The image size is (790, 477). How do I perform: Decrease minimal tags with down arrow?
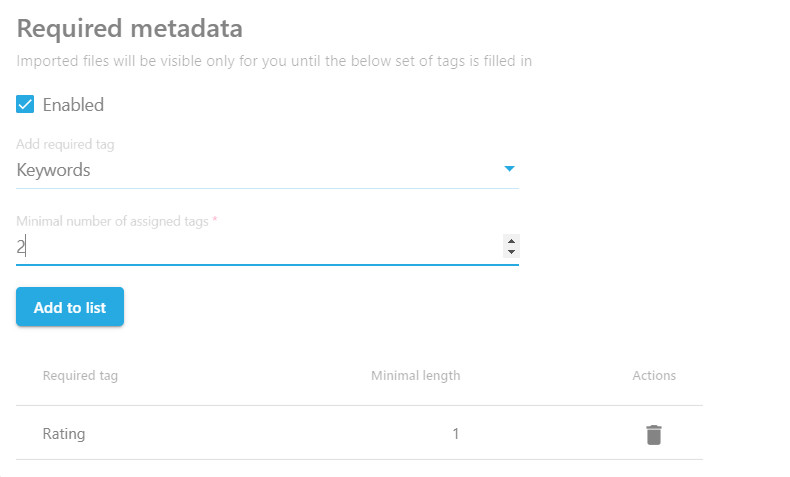coord(512,252)
